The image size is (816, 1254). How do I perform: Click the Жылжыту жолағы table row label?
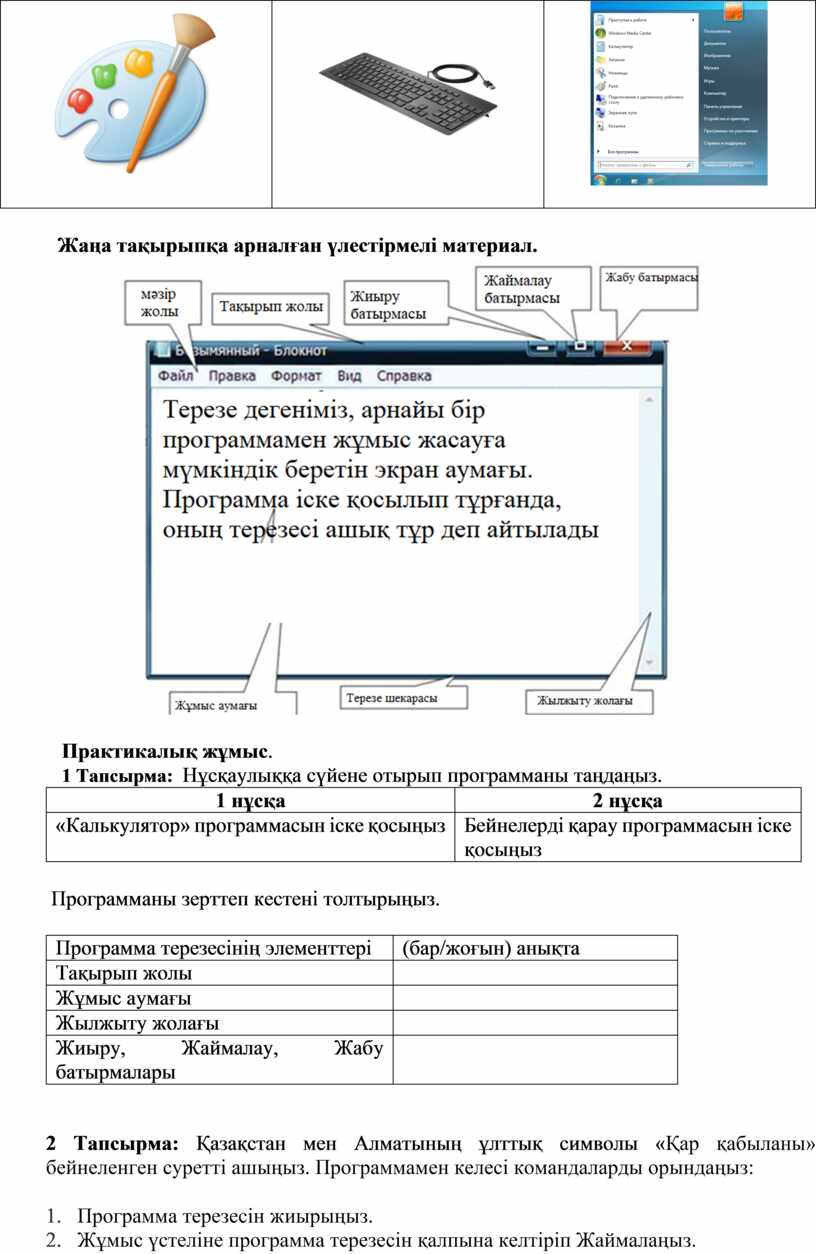click(138, 1023)
